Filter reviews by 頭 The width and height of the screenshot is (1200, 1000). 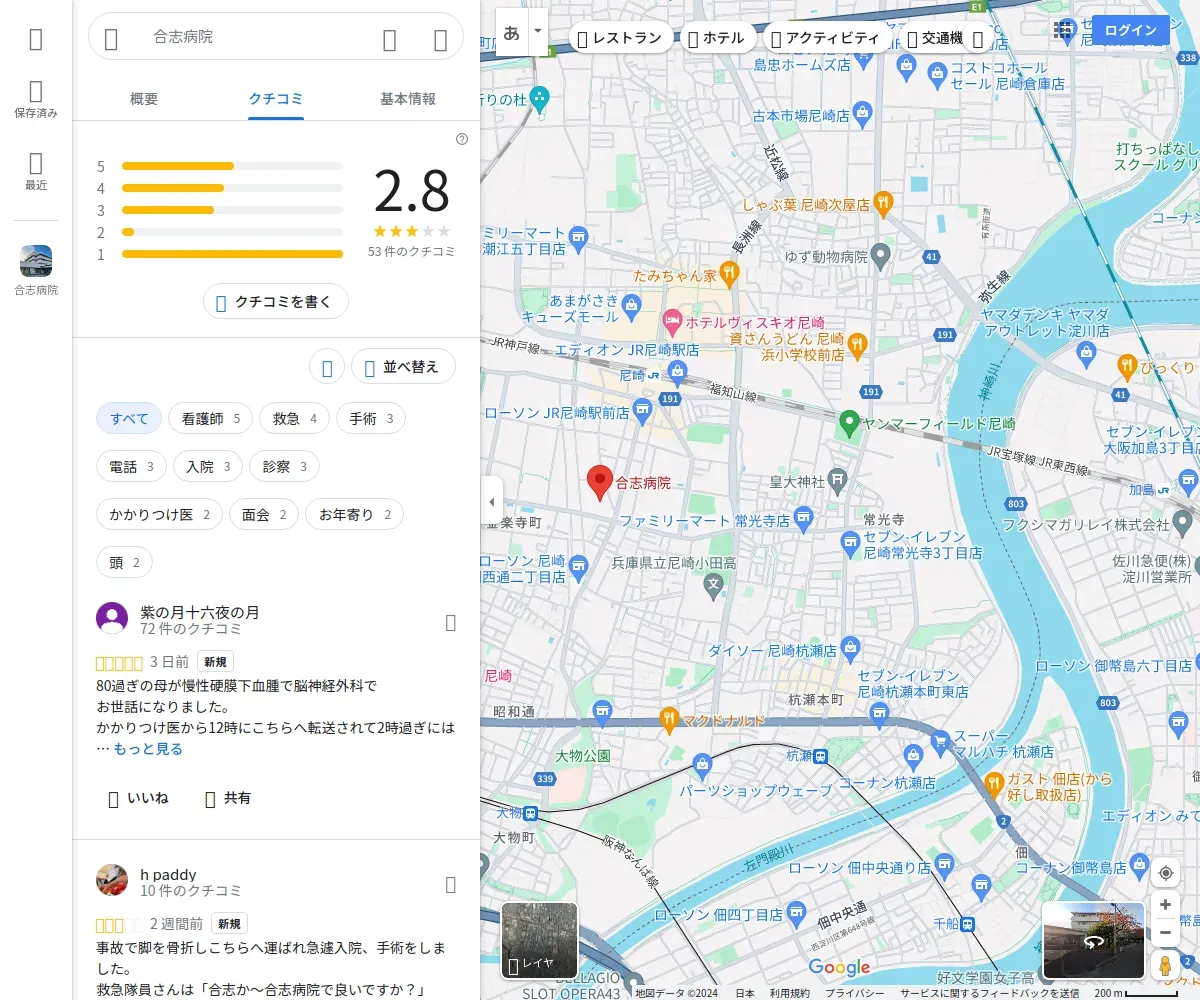124,562
